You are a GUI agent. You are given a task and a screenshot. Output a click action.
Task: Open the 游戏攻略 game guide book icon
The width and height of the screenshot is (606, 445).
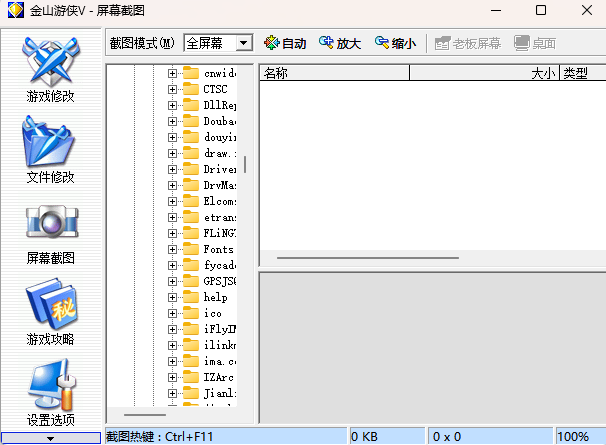click(50, 310)
